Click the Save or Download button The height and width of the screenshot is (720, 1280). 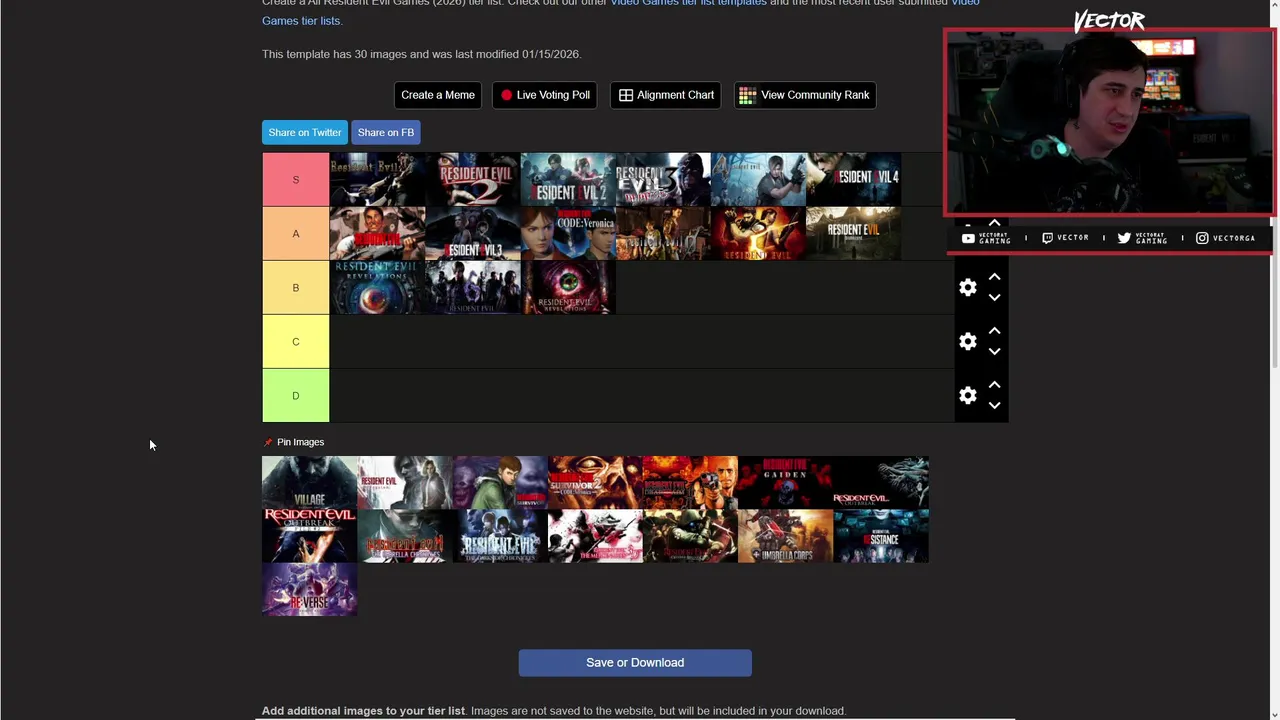(x=635, y=663)
